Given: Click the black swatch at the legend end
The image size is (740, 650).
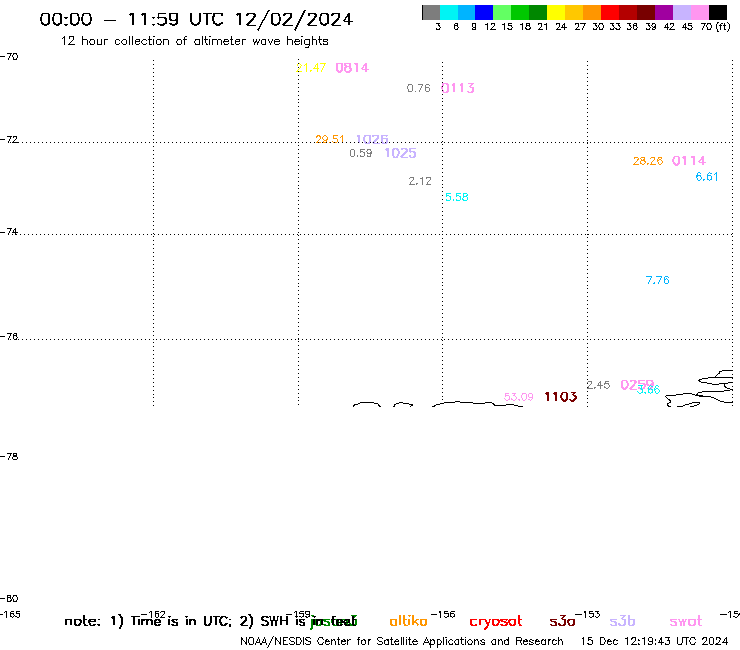Looking at the screenshot, I should click(x=718, y=13).
